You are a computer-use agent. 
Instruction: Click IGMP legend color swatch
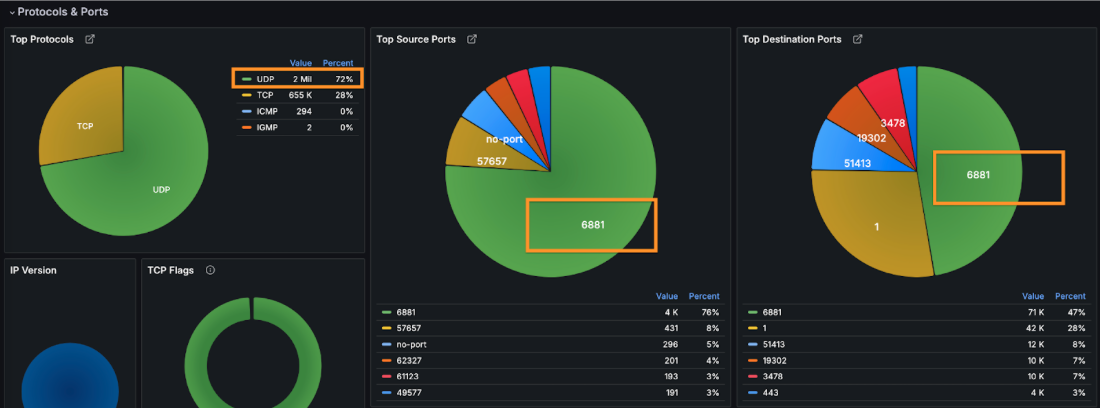point(246,127)
